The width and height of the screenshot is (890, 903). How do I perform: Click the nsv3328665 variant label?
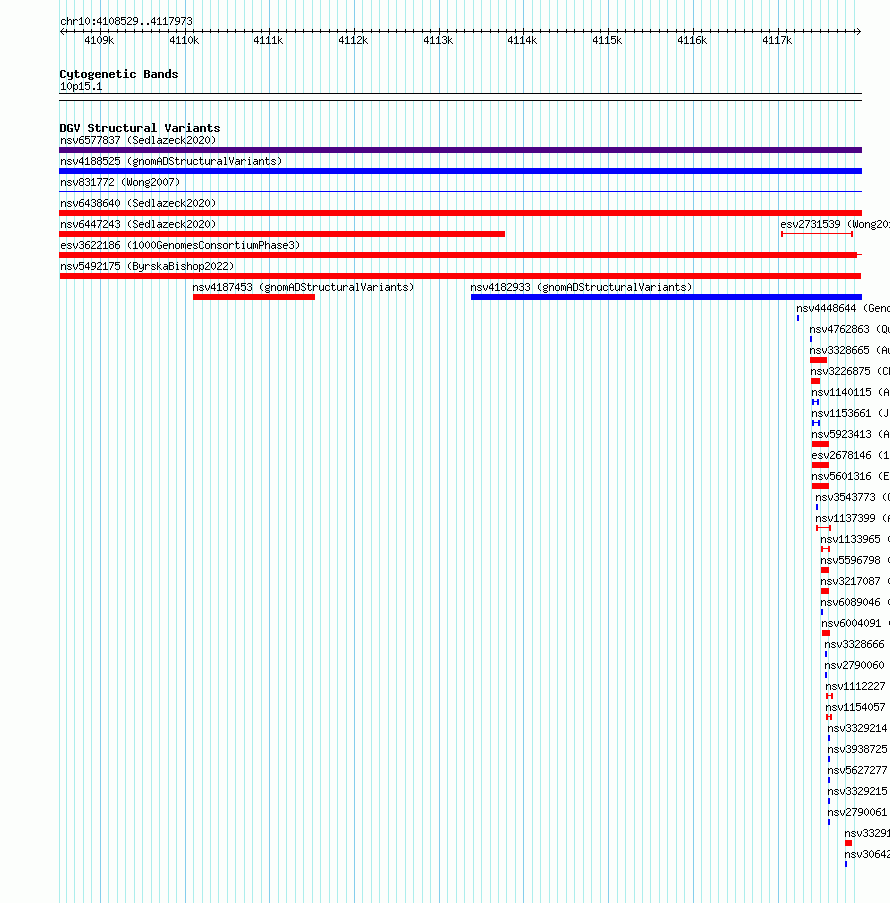point(849,350)
